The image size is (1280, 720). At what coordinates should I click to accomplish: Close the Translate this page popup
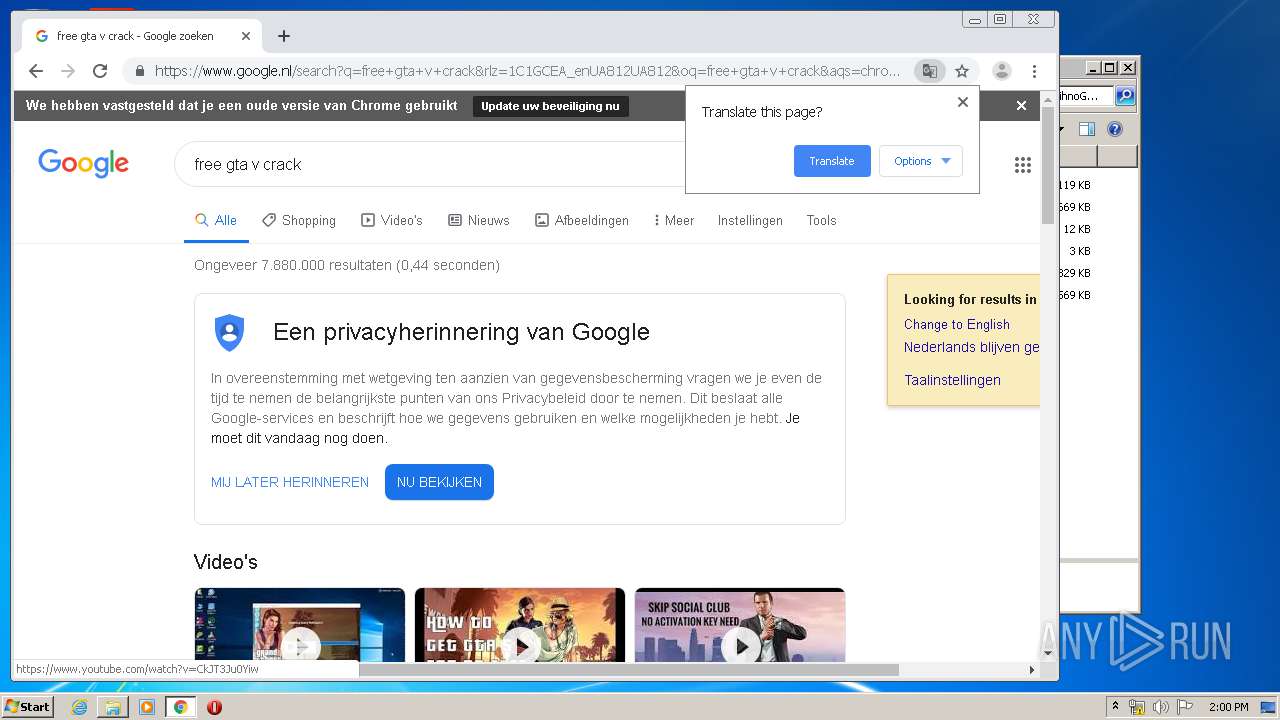pyautogui.click(x=963, y=102)
